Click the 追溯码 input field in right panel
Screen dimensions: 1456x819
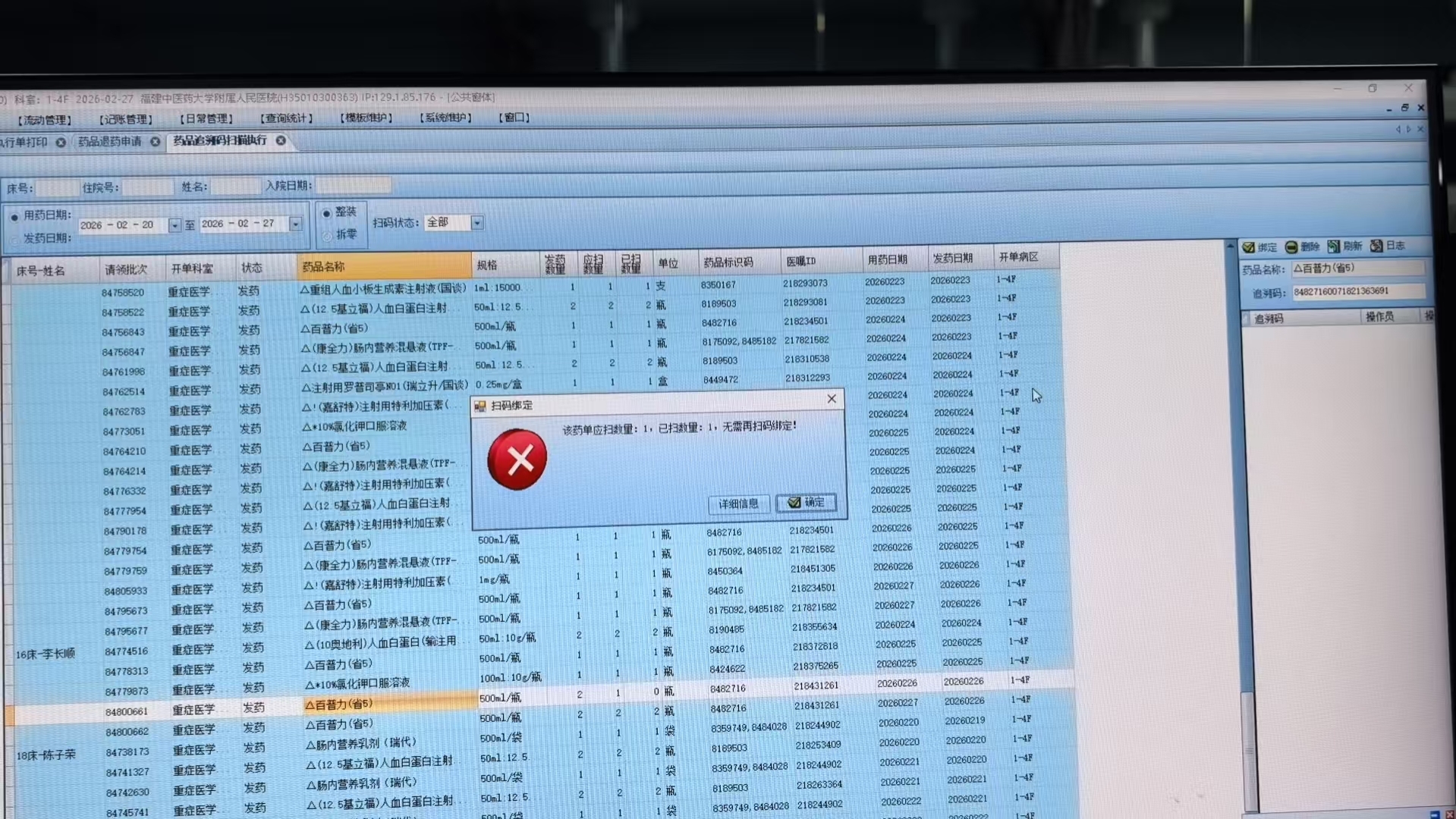click(x=1358, y=291)
